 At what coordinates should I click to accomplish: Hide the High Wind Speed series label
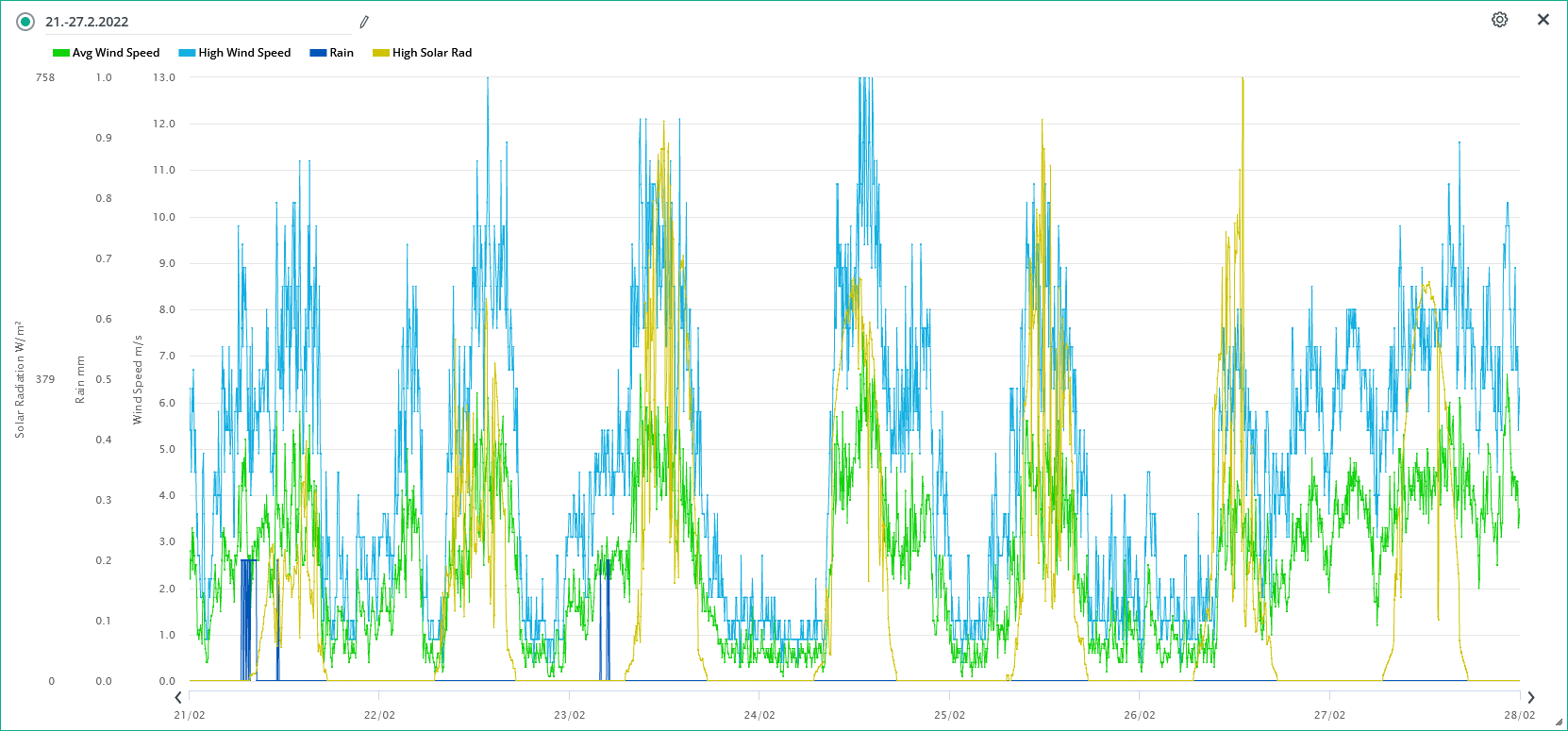(244, 53)
